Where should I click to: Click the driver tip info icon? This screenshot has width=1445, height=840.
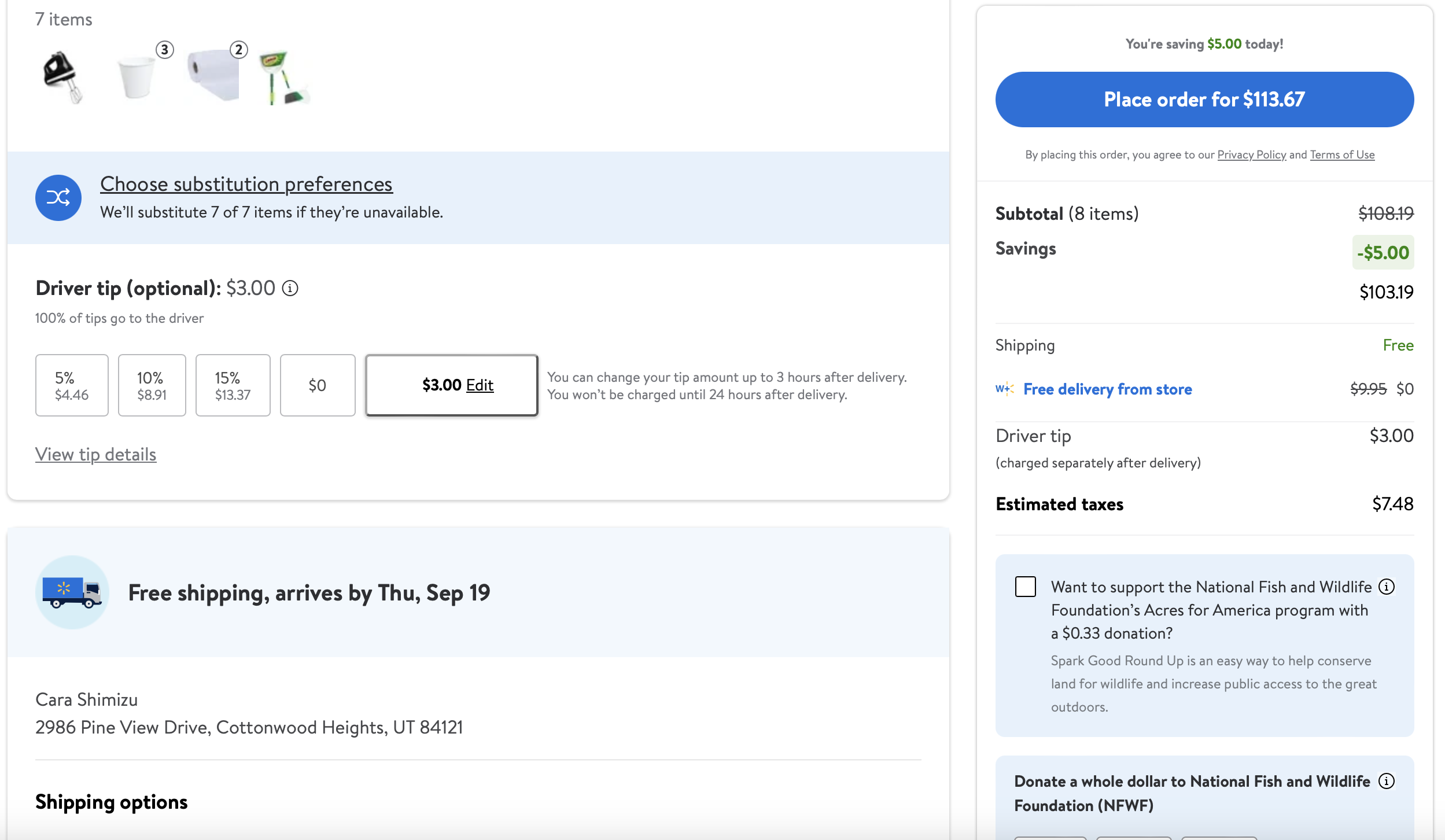(290, 288)
